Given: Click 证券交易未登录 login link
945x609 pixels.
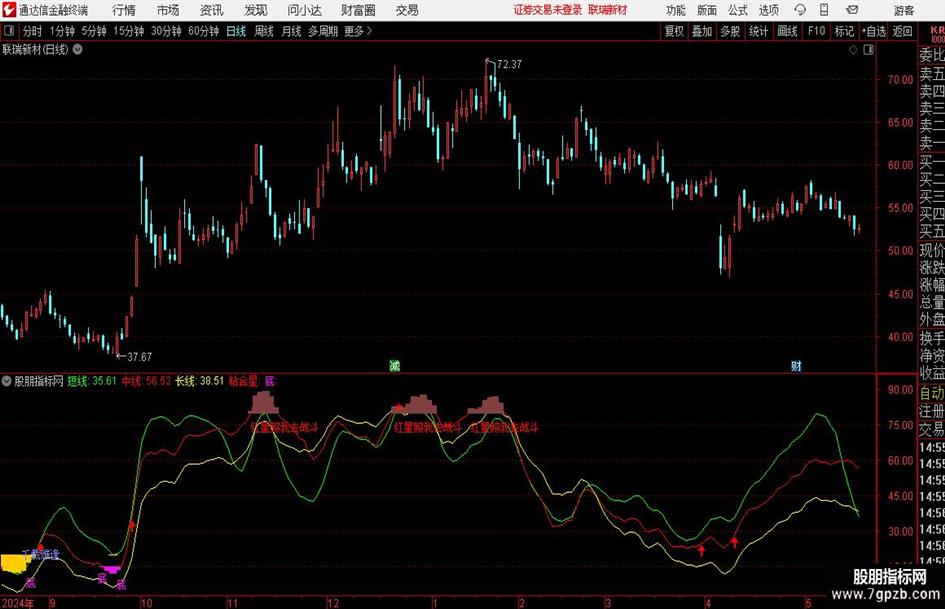Looking at the screenshot, I should [x=548, y=10].
